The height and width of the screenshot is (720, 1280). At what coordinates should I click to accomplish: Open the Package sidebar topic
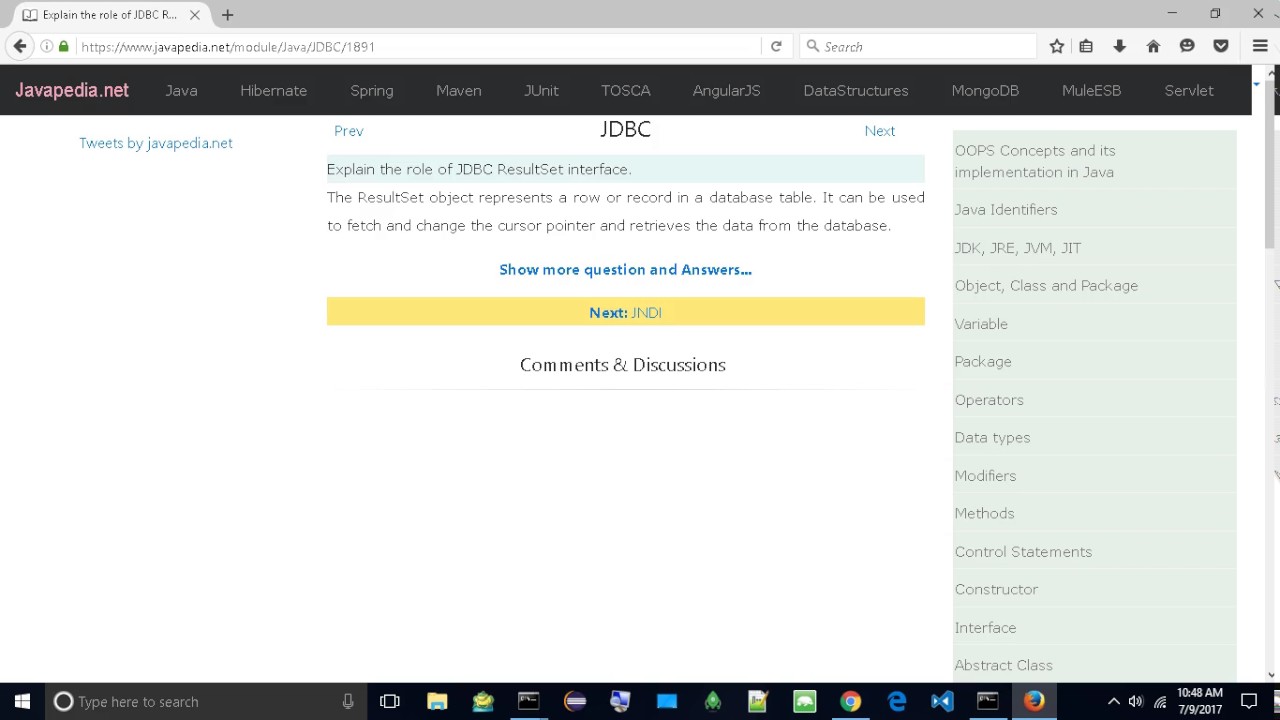click(983, 362)
